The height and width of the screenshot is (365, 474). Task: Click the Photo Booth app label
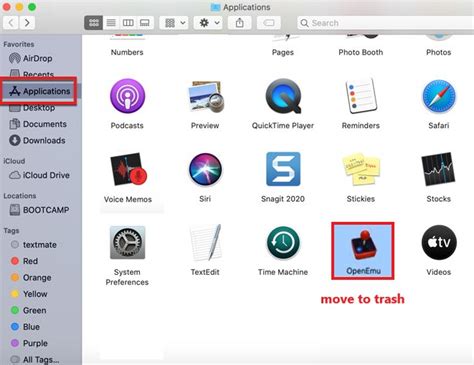coord(361,52)
